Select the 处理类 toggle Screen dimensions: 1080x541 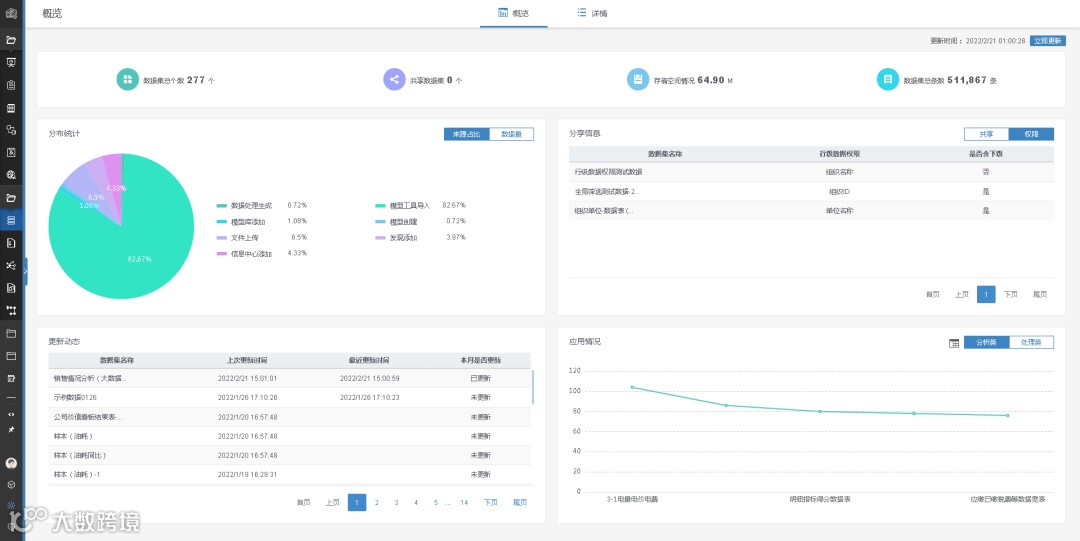coord(1031,343)
